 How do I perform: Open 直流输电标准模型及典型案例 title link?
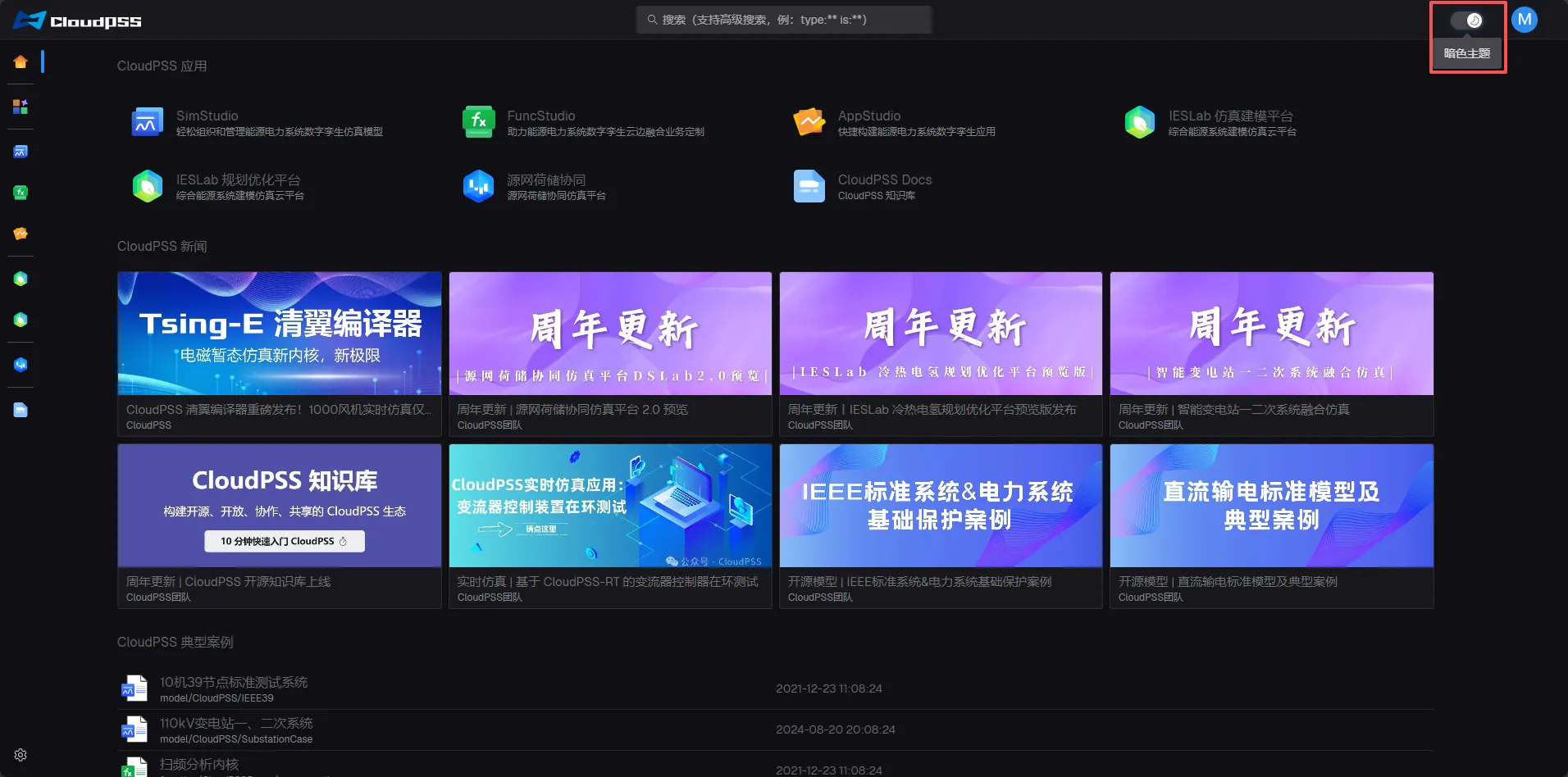1228,581
